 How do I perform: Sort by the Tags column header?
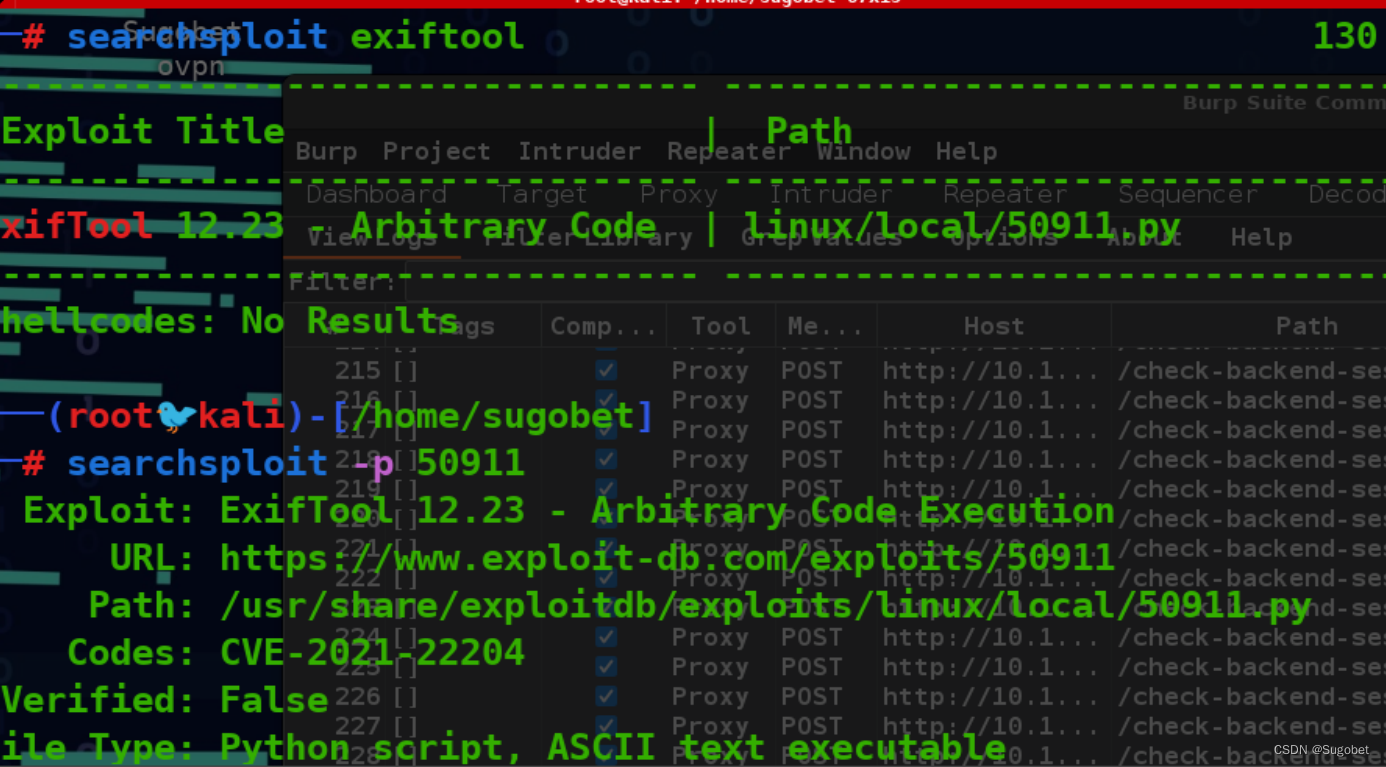[x=465, y=326]
